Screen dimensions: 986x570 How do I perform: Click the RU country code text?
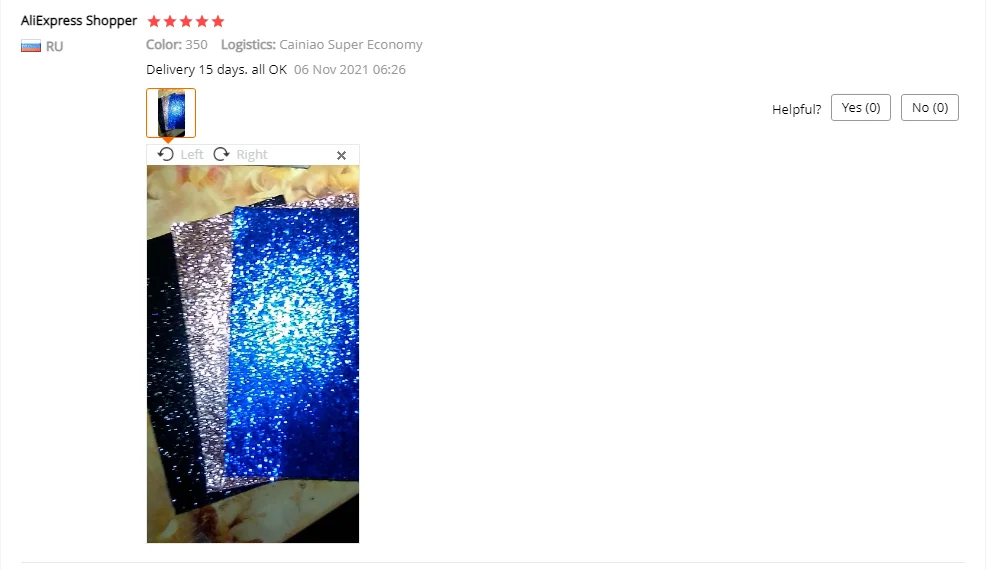(x=54, y=47)
